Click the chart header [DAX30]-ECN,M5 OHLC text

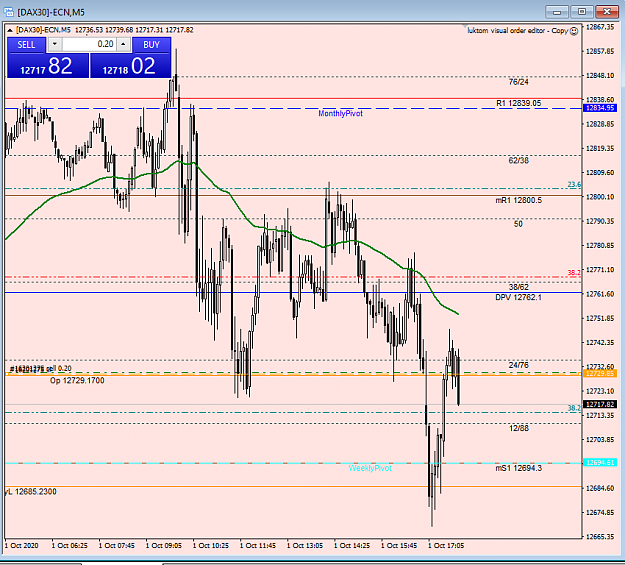(104, 30)
